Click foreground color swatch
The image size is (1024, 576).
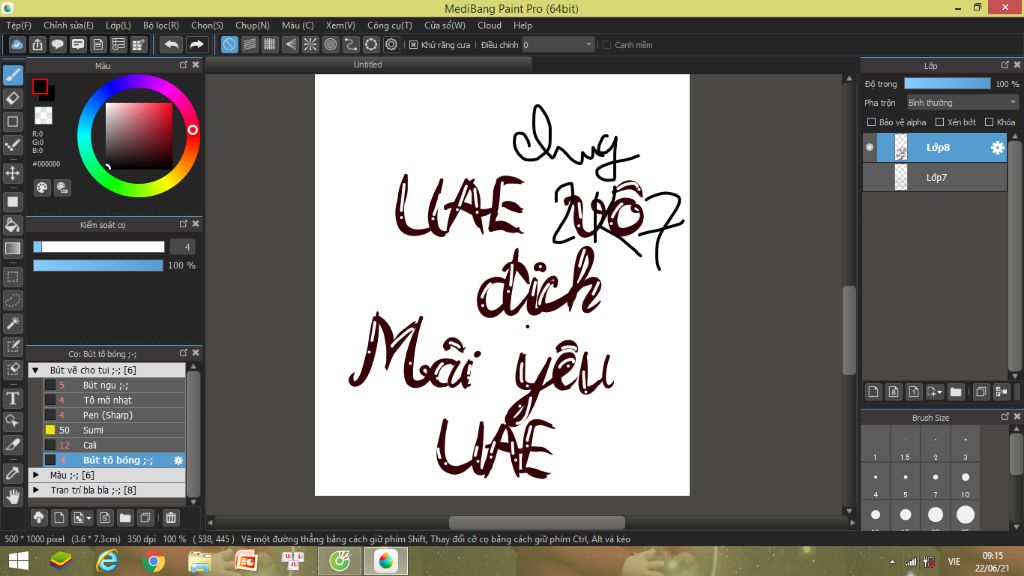click(40, 86)
